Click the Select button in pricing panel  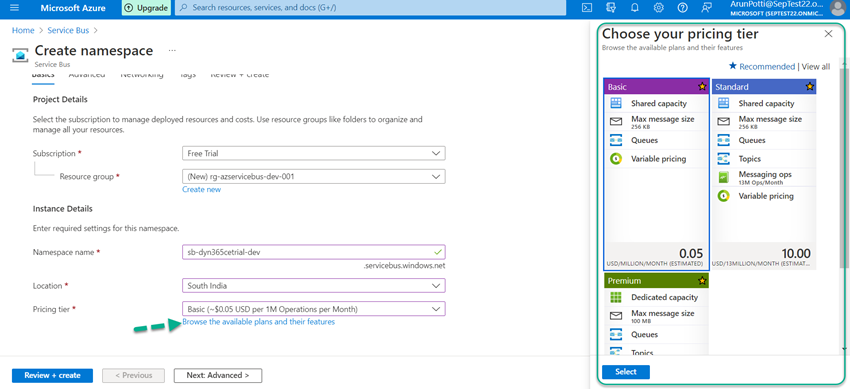tap(626, 372)
